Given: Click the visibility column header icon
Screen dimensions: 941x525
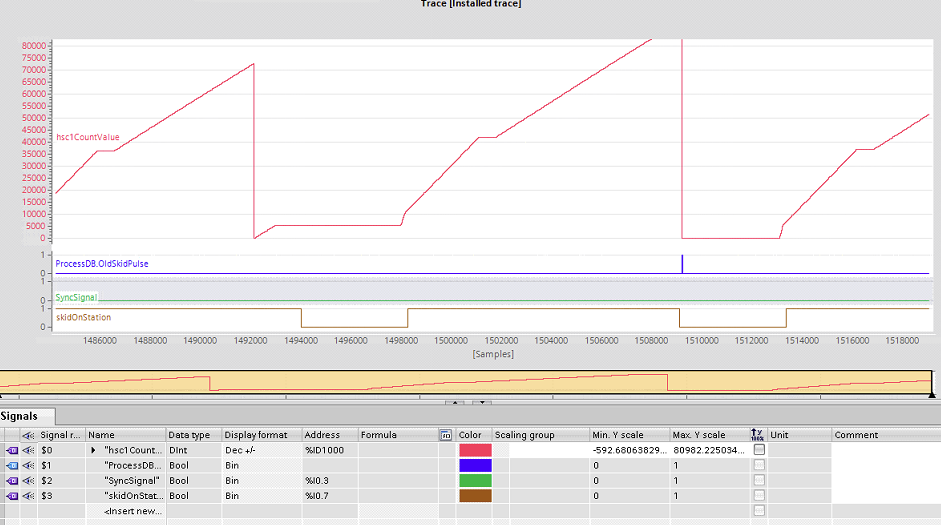Looking at the screenshot, I should point(28,435).
